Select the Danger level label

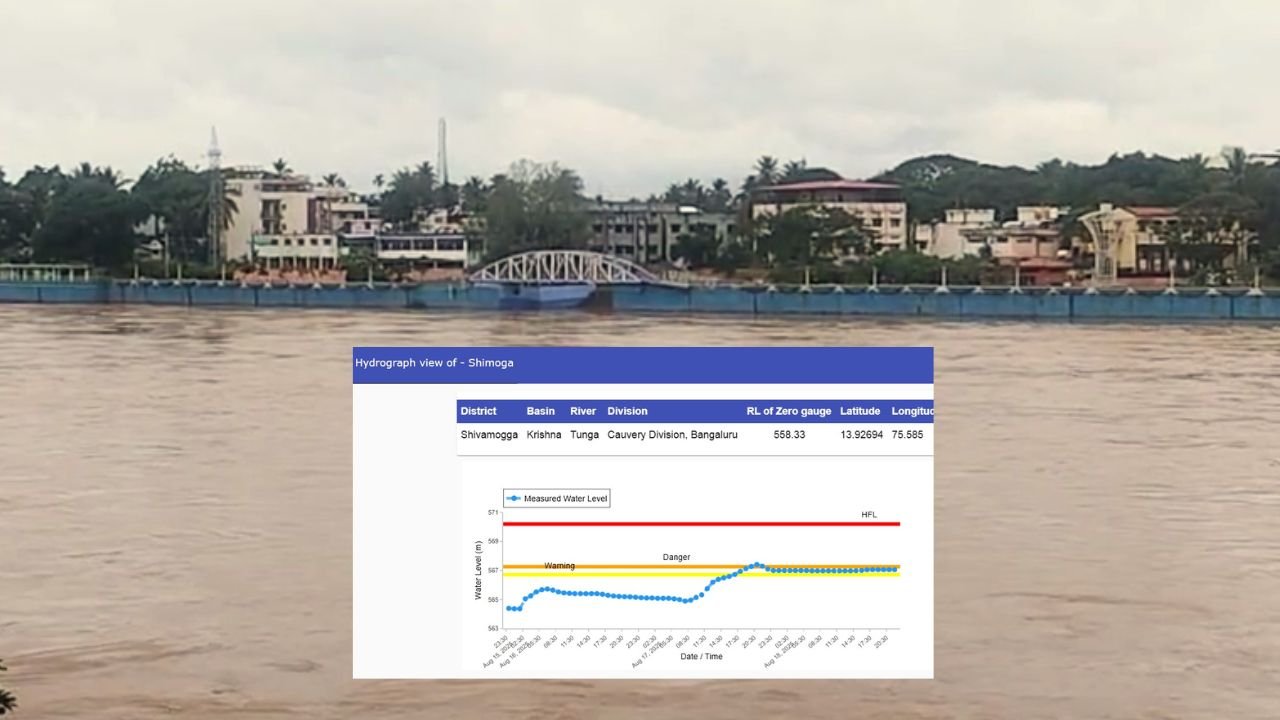tap(676, 557)
